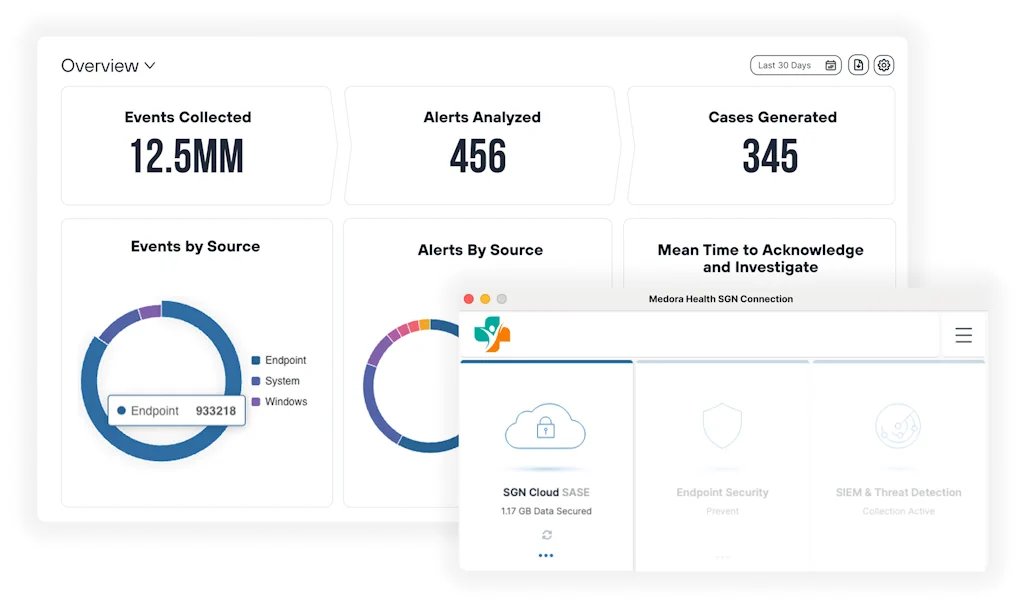Open the export report download icon

click(x=858, y=65)
